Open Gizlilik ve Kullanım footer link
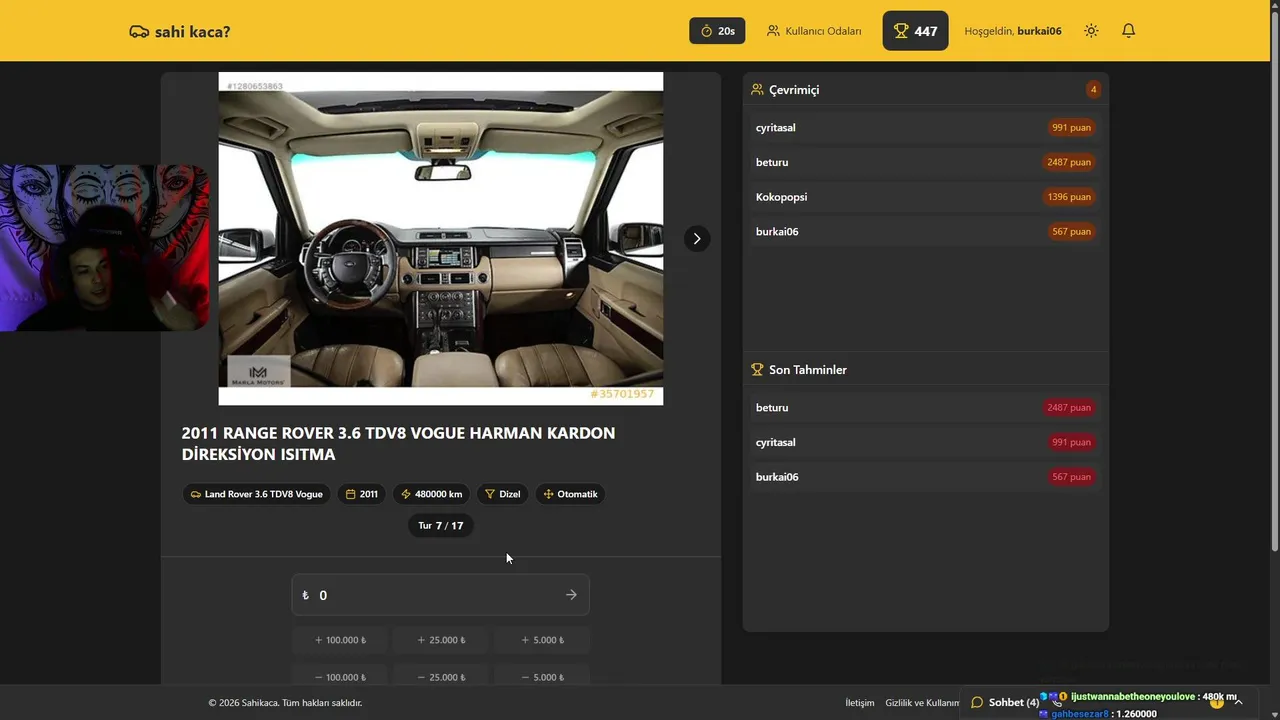This screenshot has height=720, width=1280. [x=922, y=703]
